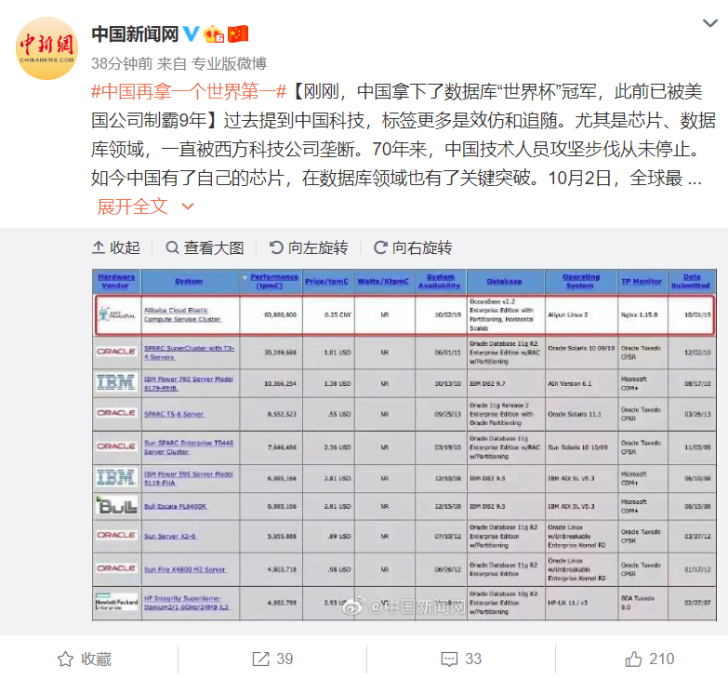Expand full post with 展开全文
The height and width of the screenshot is (678, 728).
coord(145,207)
